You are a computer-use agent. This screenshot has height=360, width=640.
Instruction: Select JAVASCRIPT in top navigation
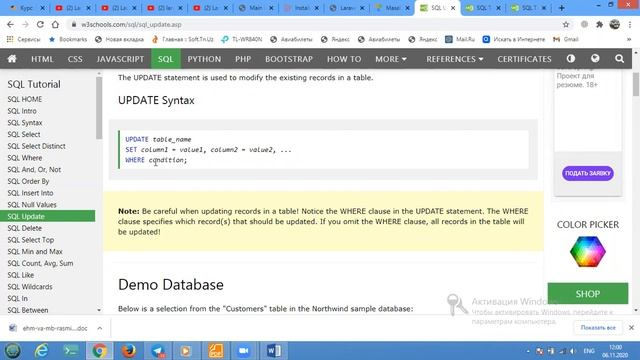pos(120,59)
